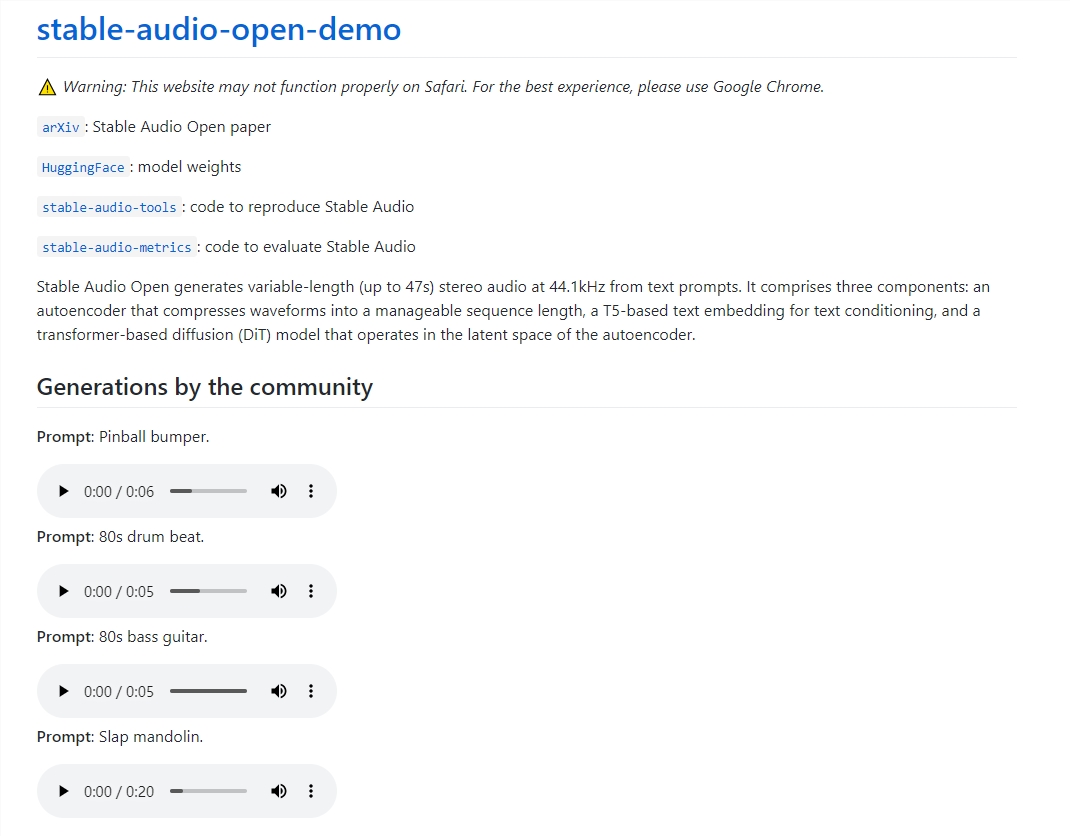Click the Slap mandolin seek bar
This screenshot has height=836, width=1070.
(207, 791)
